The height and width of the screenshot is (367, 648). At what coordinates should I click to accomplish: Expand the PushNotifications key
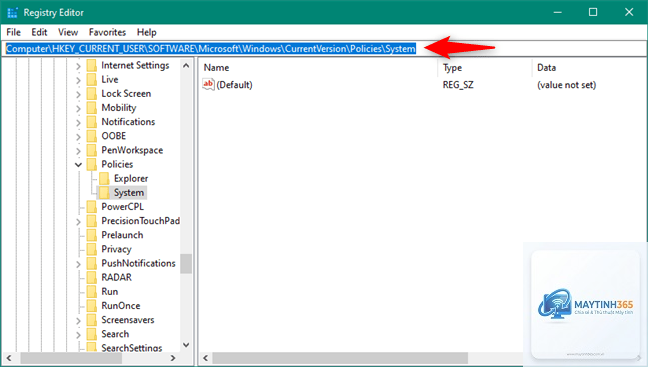coord(78,264)
